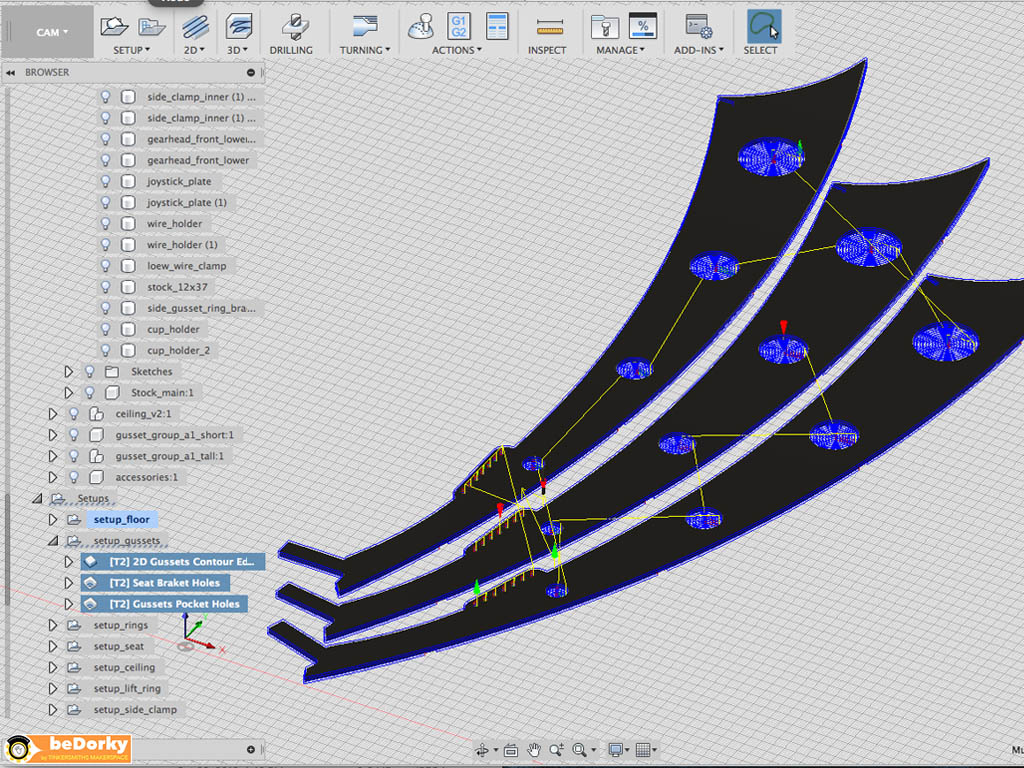Collapse the Setups node

point(37,498)
